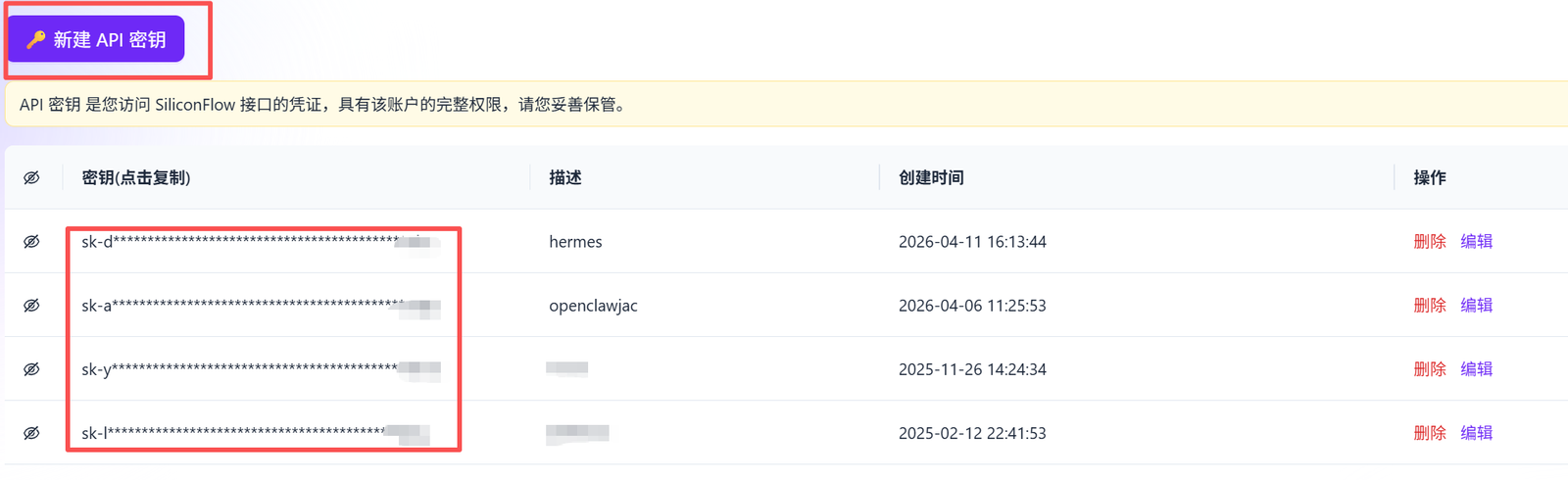Toggle eye icon for the sk-y key
Screen dimensions: 1568x480
(x=31, y=369)
